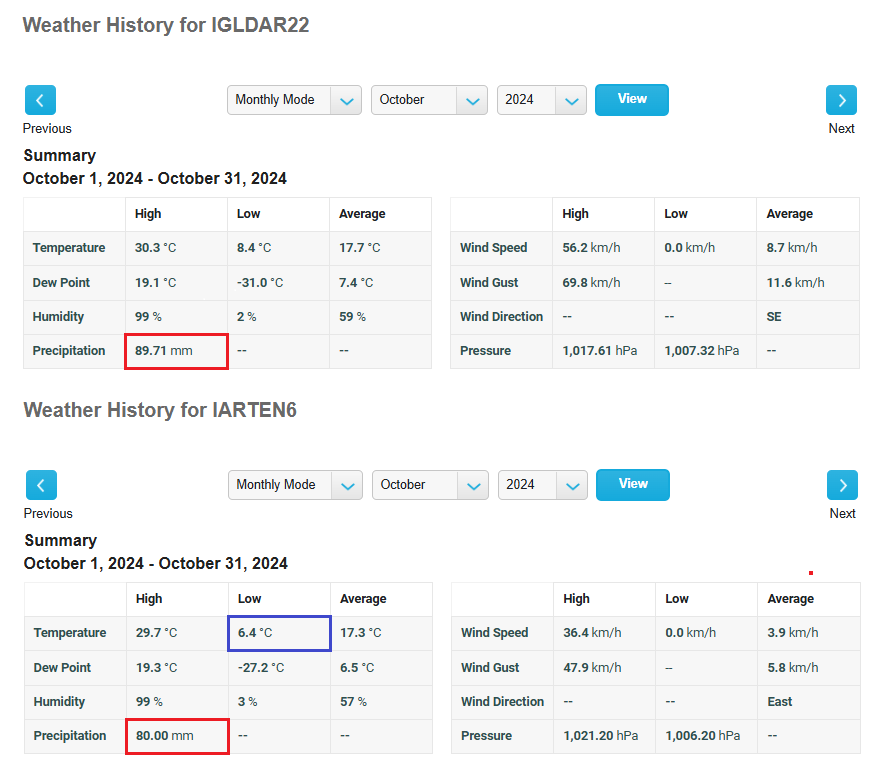Select IARTEN6 high wind speed 36.4 km/h
889x770 pixels.
592,633
